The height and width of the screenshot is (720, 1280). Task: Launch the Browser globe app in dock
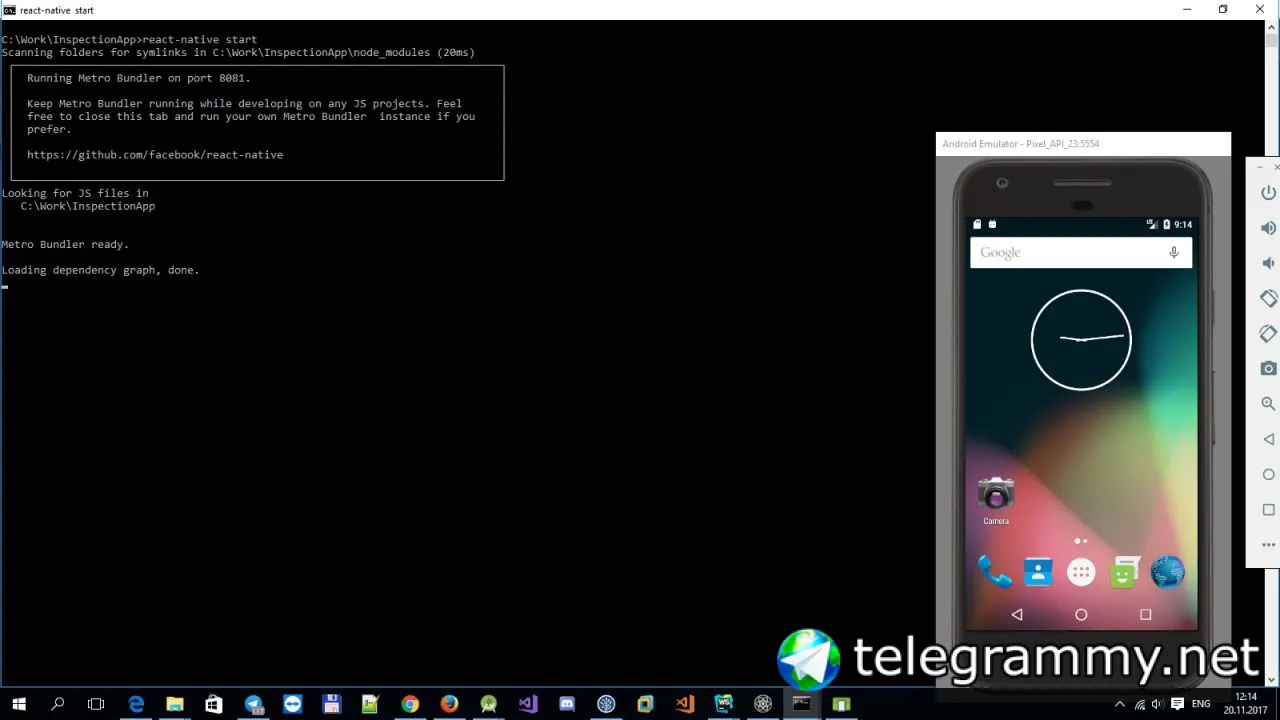[x=1167, y=572]
